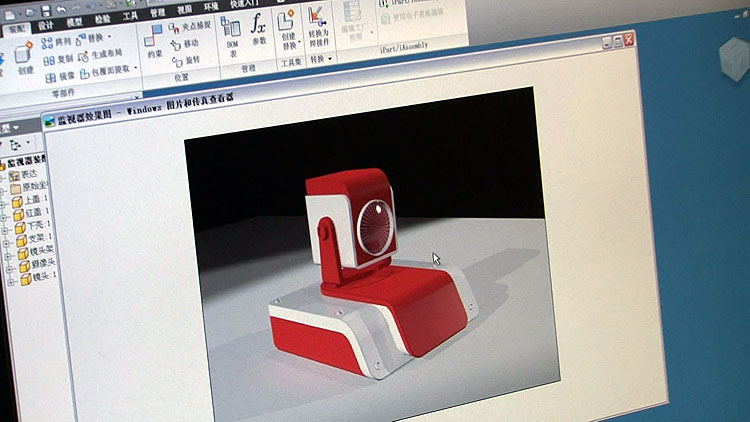Expand the 支架:1 tree node
This screenshot has width=750, height=422.
[6, 241]
